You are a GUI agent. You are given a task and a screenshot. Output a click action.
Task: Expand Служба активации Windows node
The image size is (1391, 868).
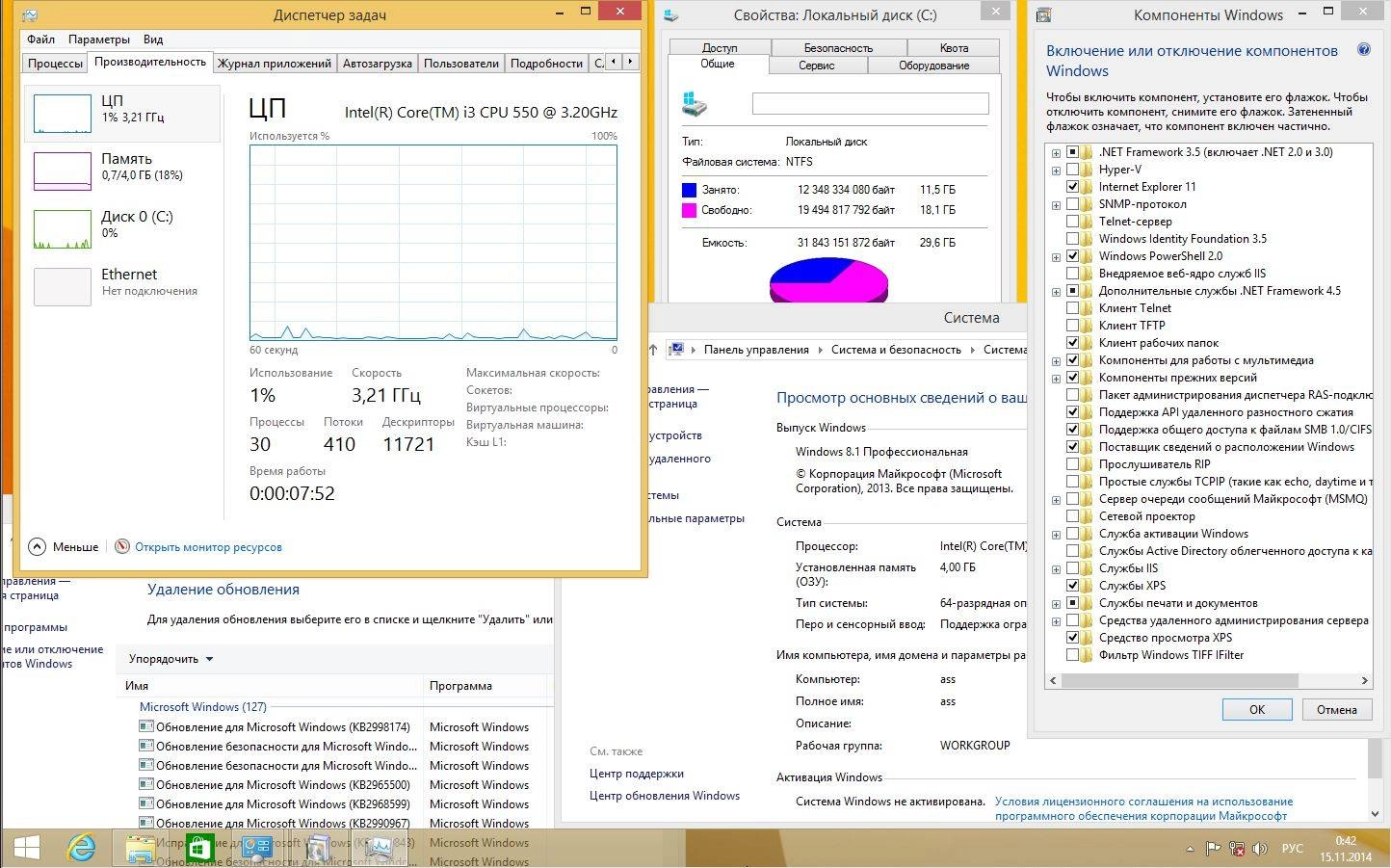point(1057,534)
